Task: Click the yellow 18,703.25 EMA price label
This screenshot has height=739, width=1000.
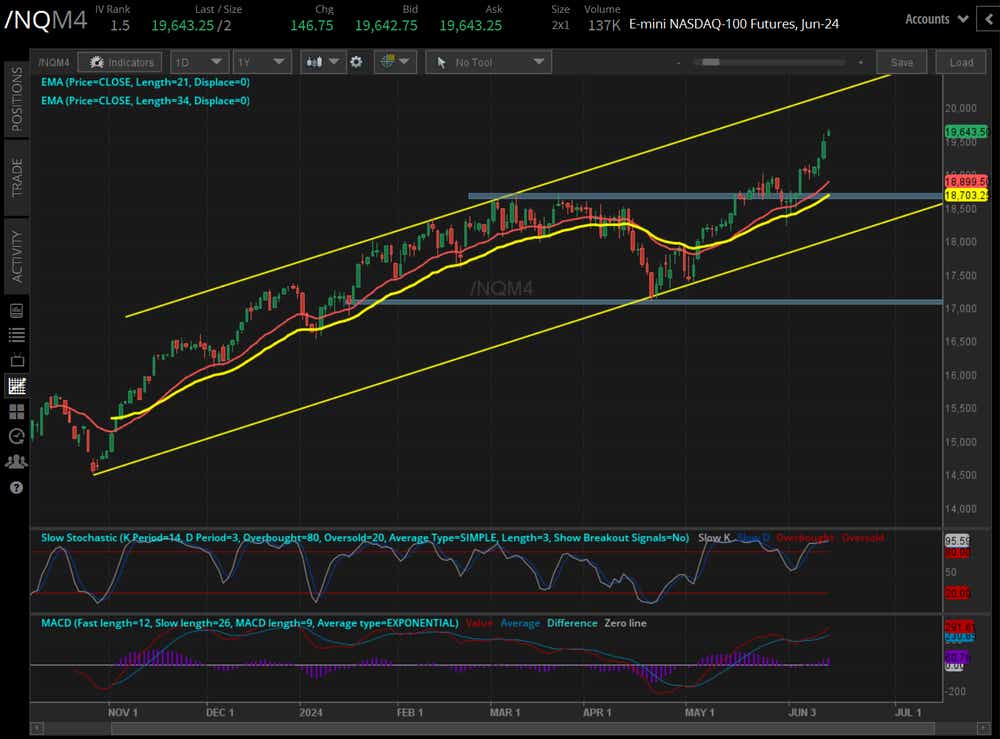Action: tap(966, 196)
